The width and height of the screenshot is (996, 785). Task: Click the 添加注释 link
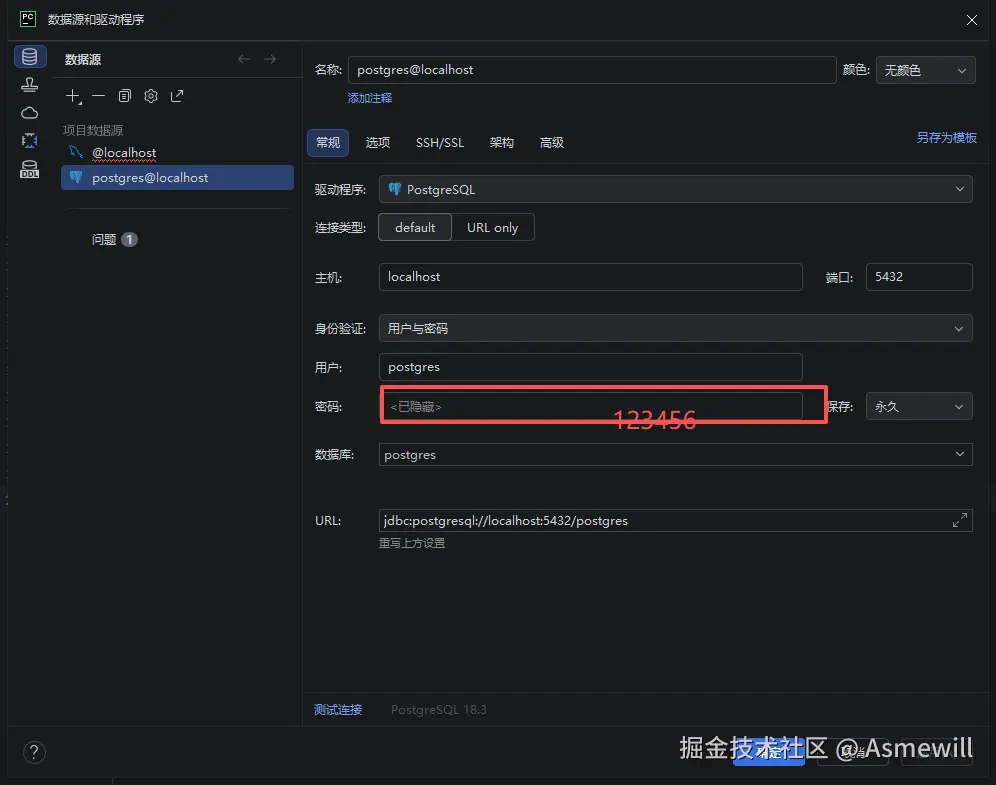tap(370, 98)
